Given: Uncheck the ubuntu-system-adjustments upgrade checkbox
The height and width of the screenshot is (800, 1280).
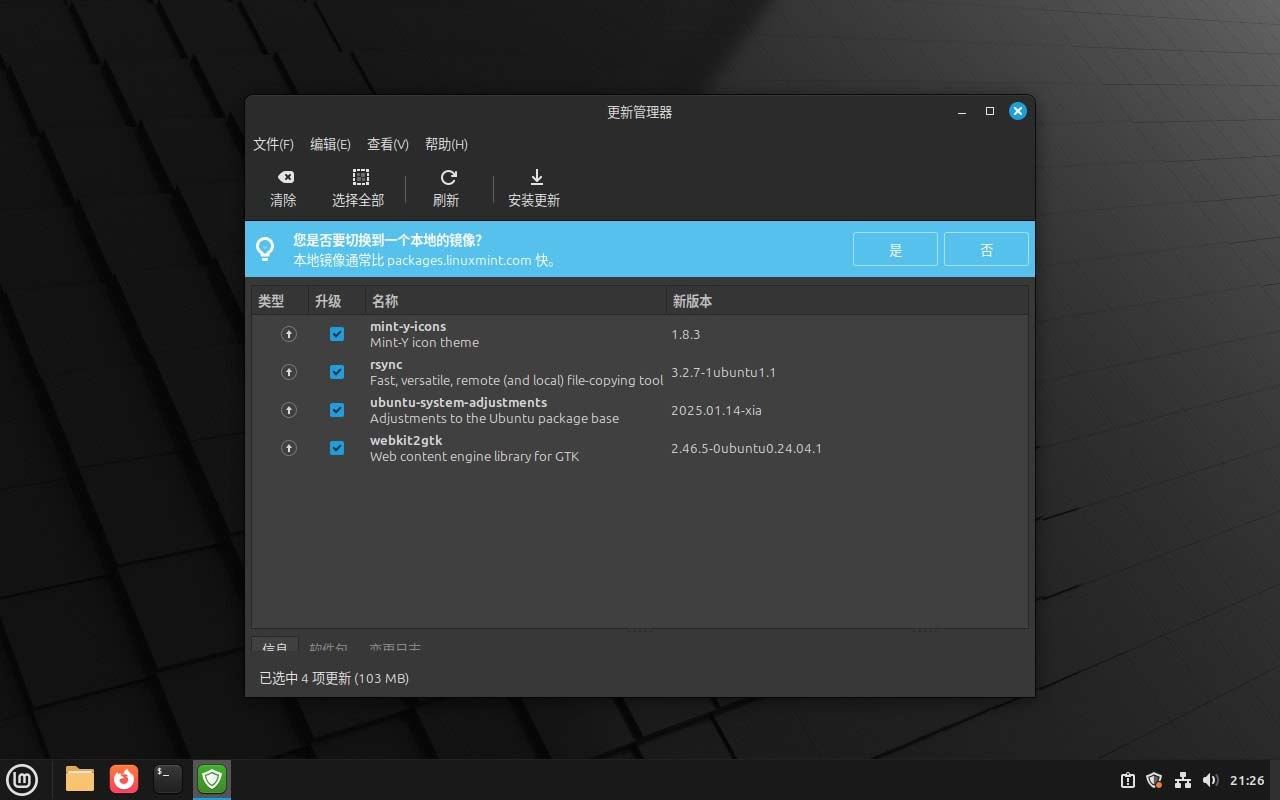Looking at the screenshot, I should pos(337,410).
